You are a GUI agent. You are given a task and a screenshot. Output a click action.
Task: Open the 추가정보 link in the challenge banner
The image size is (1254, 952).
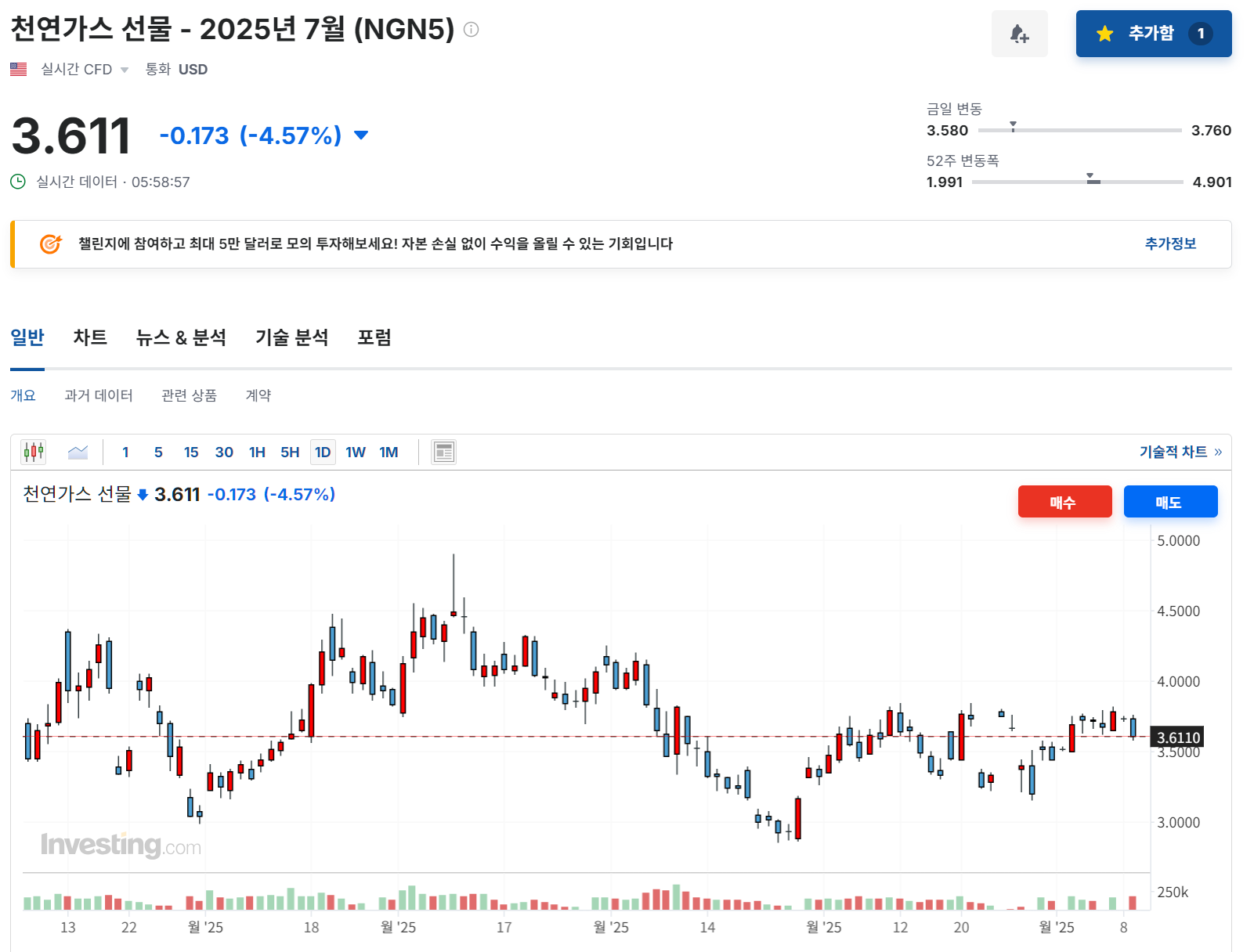point(1169,243)
